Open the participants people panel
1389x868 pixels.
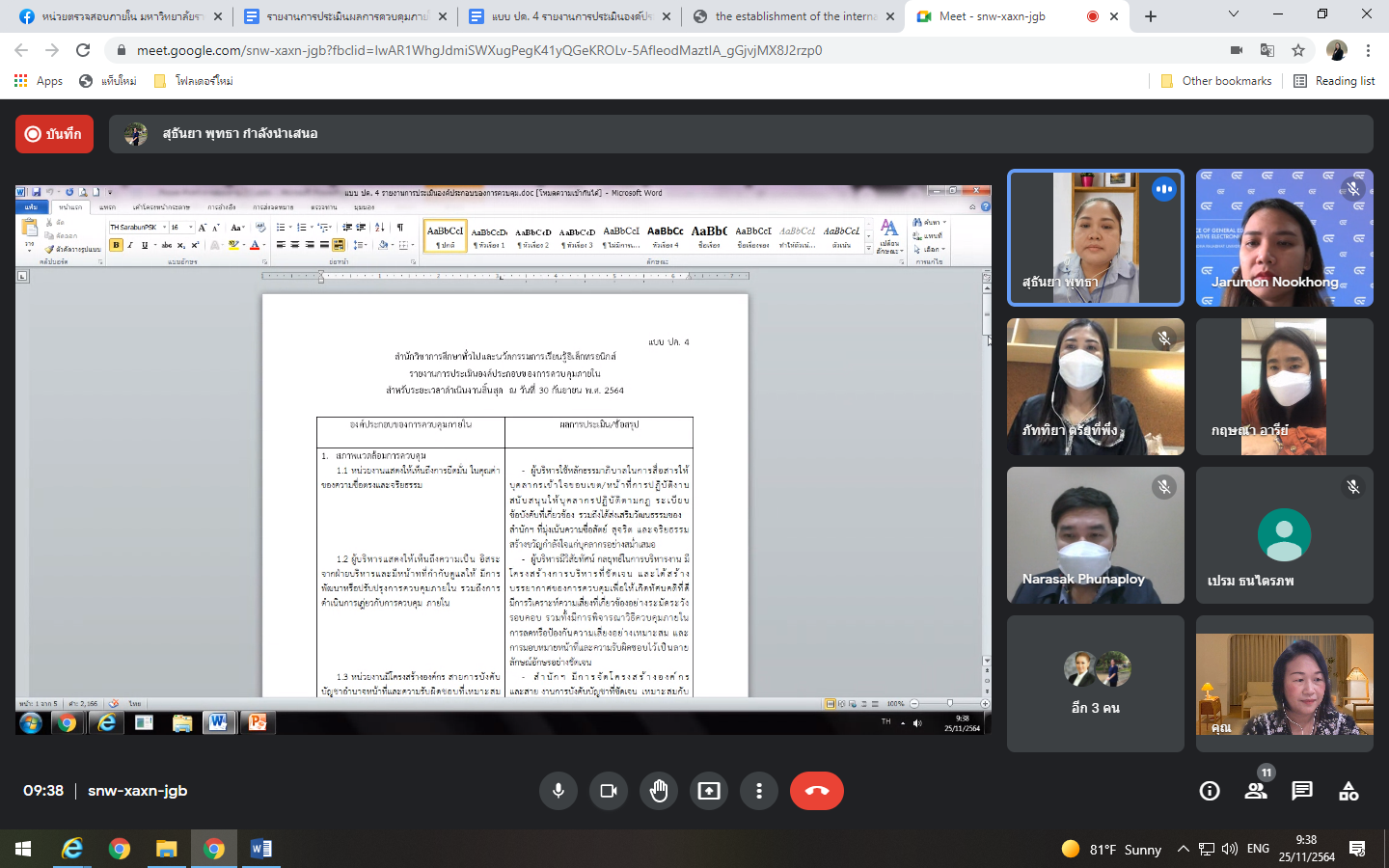click(x=1256, y=791)
